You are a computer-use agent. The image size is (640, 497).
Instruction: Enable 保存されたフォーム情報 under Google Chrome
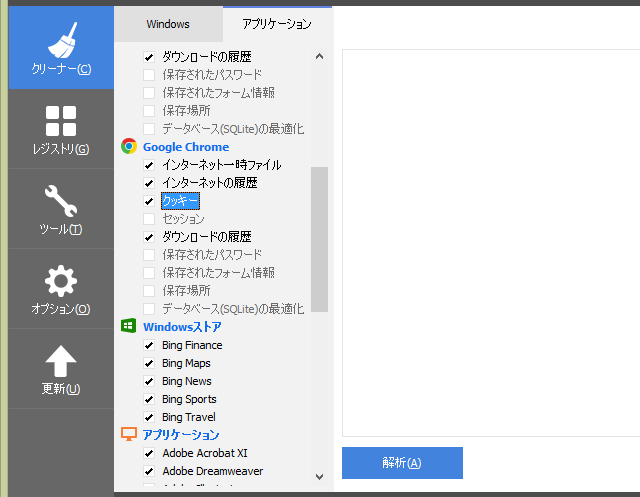(149, 273)
